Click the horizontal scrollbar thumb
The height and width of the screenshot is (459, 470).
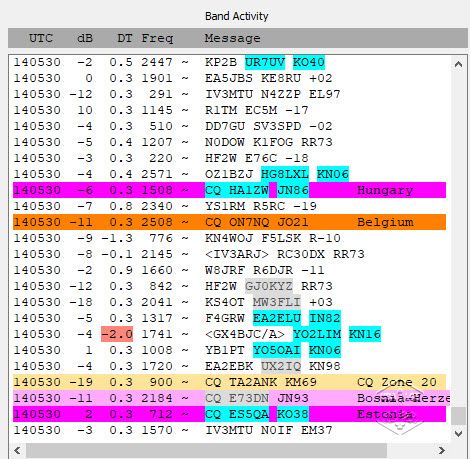coord(207,450)
